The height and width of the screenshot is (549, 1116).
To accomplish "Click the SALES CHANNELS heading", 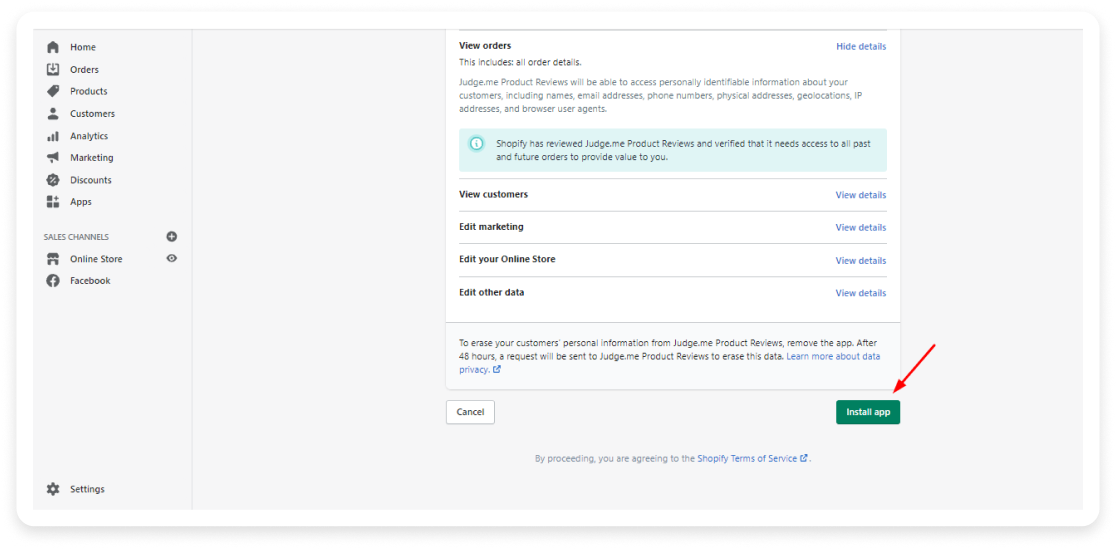I will pos(76,237).
